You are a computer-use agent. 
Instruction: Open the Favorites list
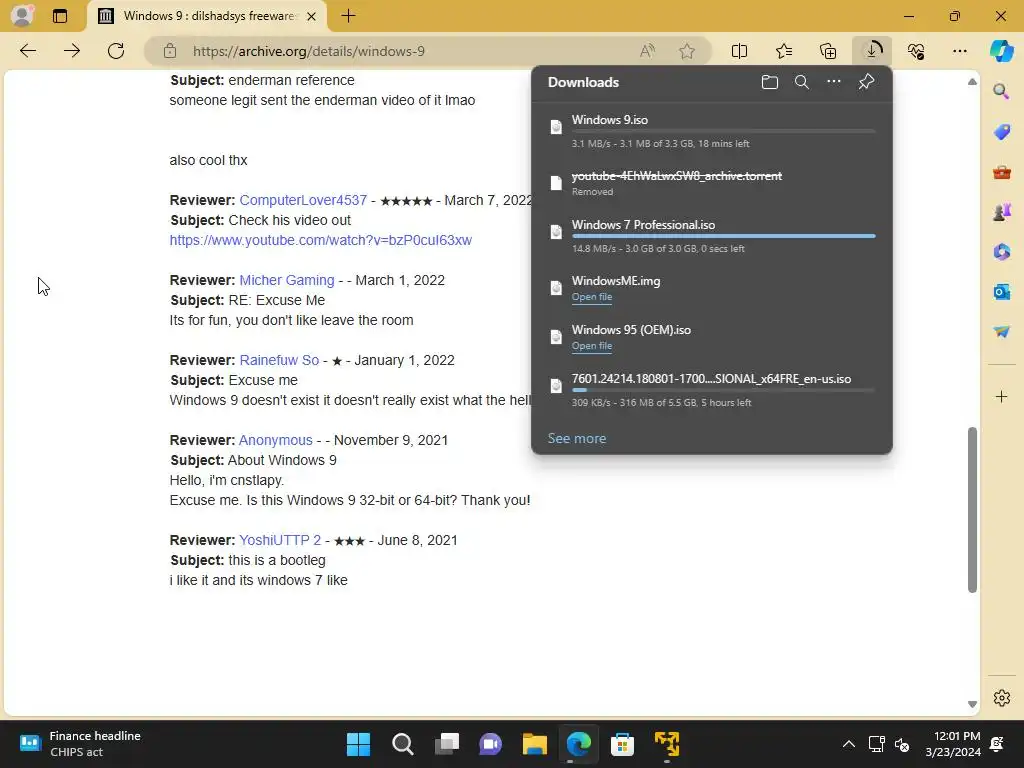tap(784, 51)
